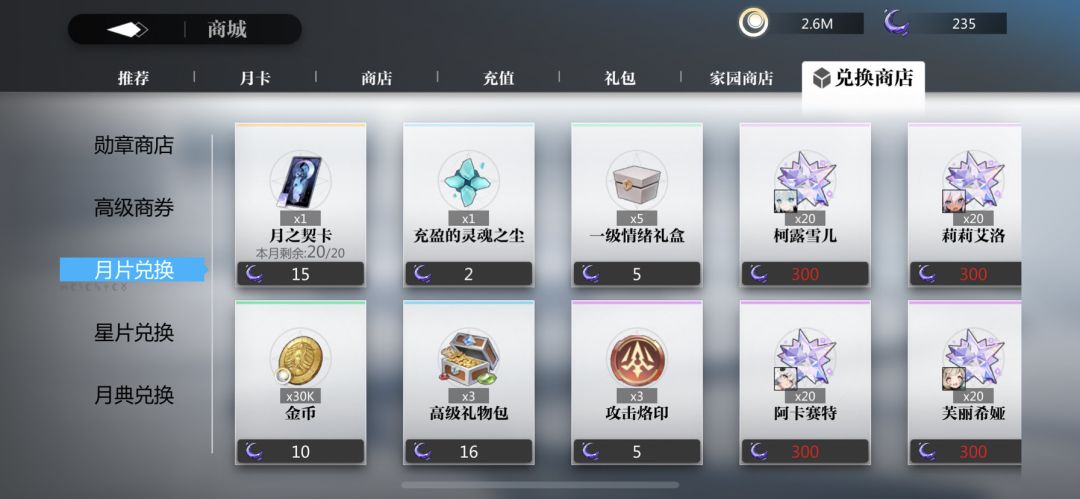Switch to the 月卡 tab
This screenshot has height=499, width=1080.
(255, 78)
